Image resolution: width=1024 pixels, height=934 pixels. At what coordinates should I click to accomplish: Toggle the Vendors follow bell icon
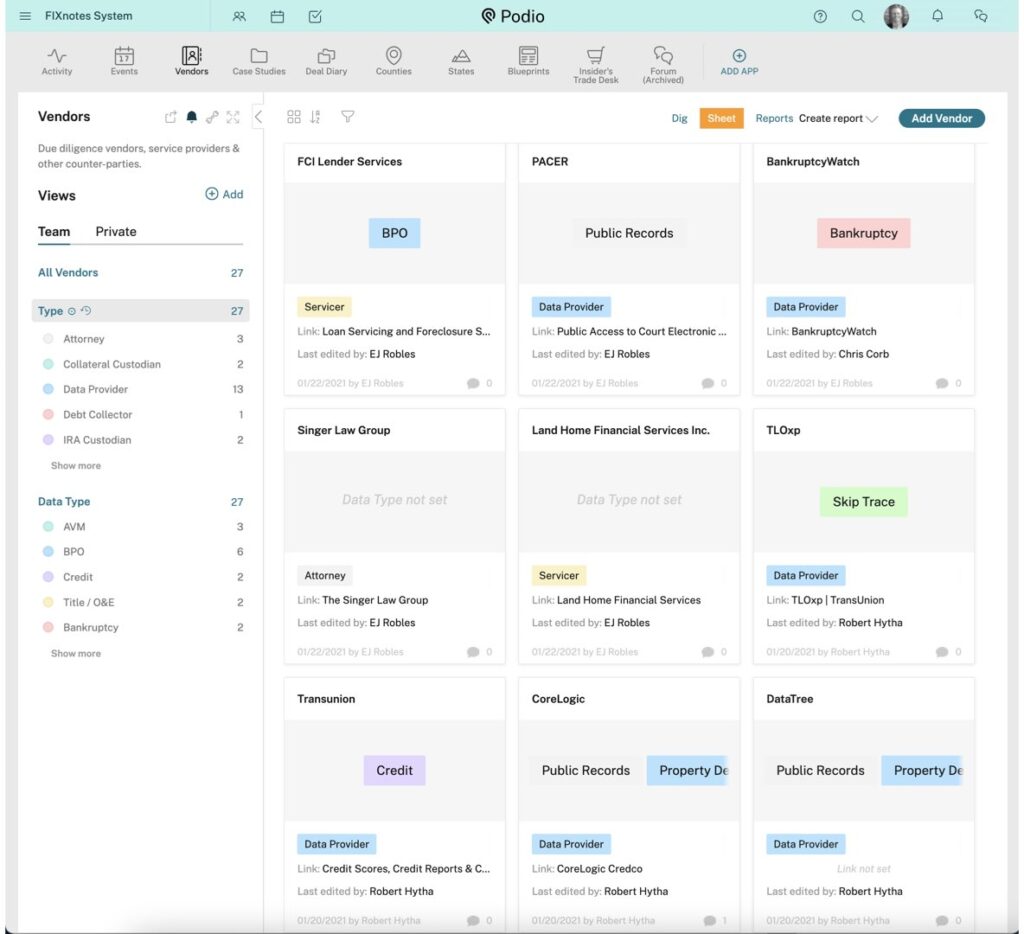coord(191,117)
